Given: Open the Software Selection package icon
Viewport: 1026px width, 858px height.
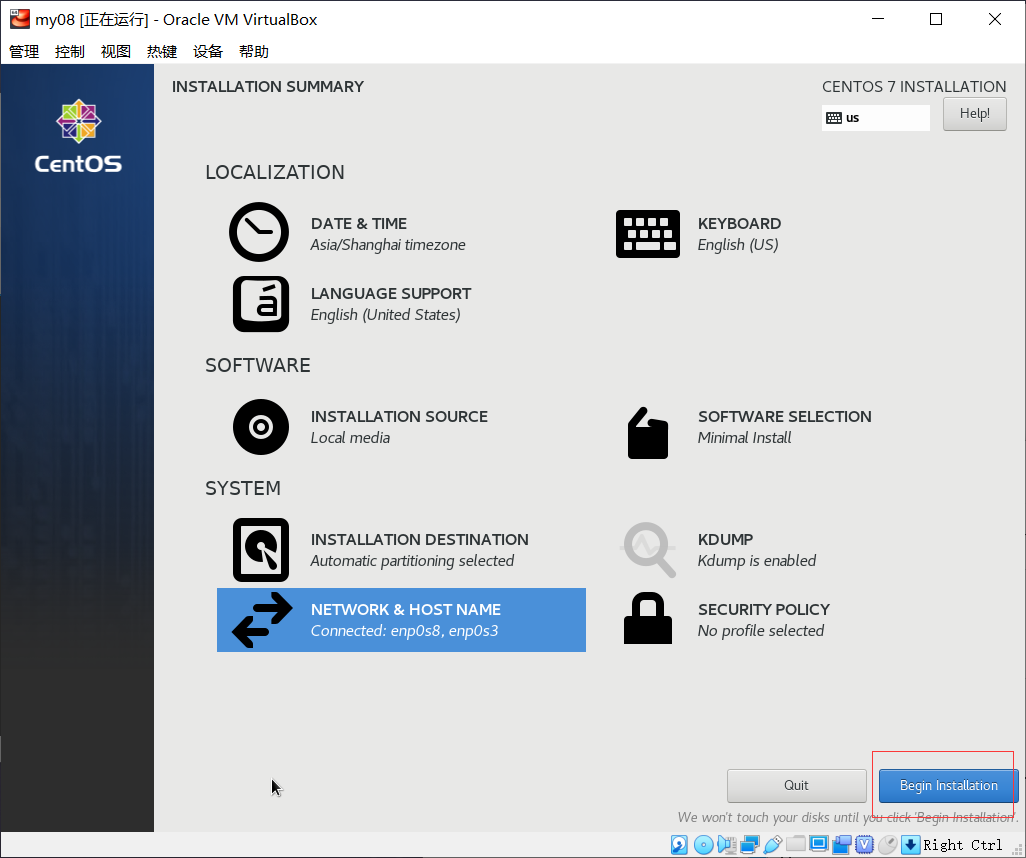Looking at the screenshot, I should (648, 433).
